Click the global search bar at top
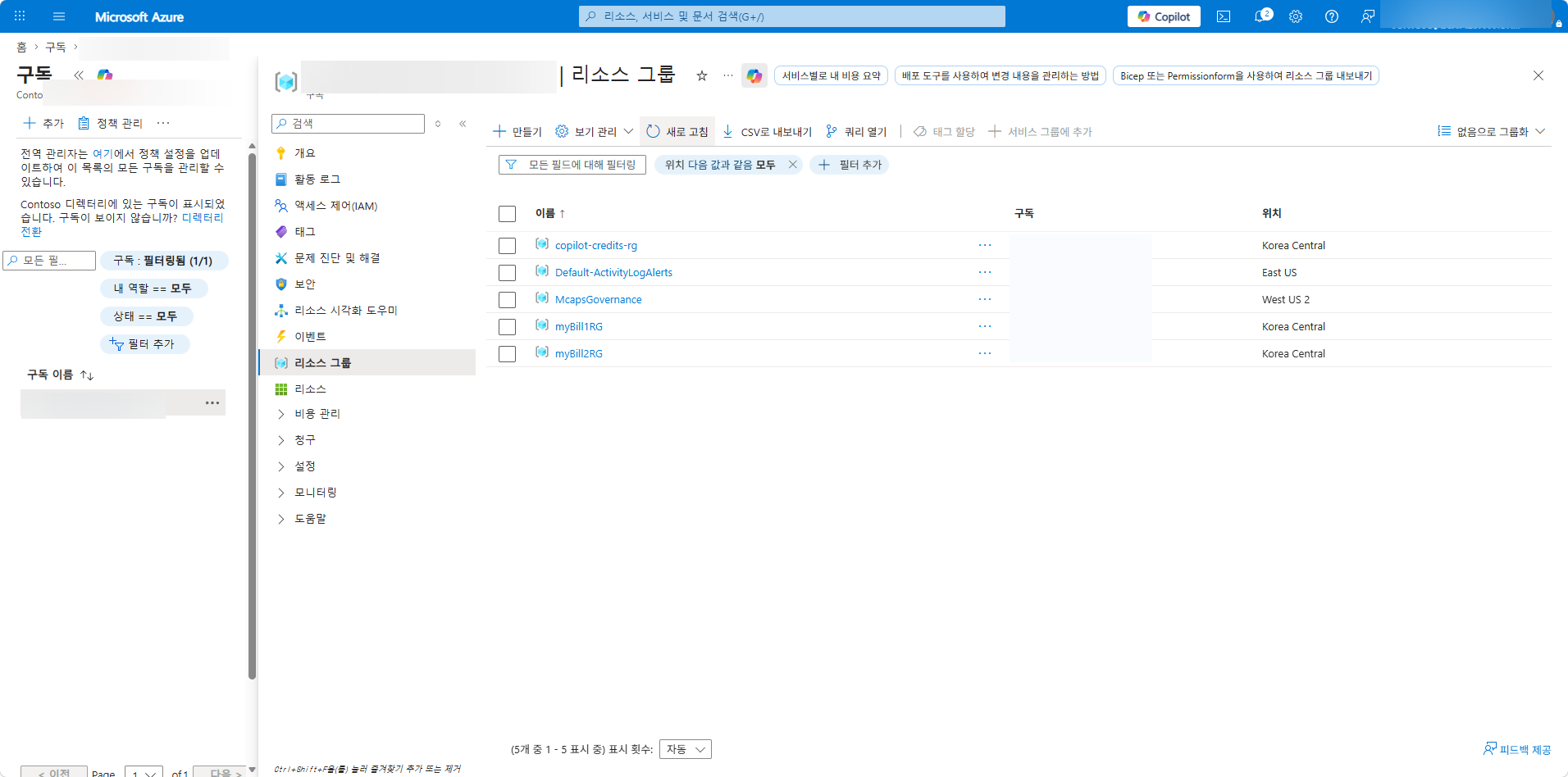This screenshot has width=1568, height=777. click(x=791, y=16)
